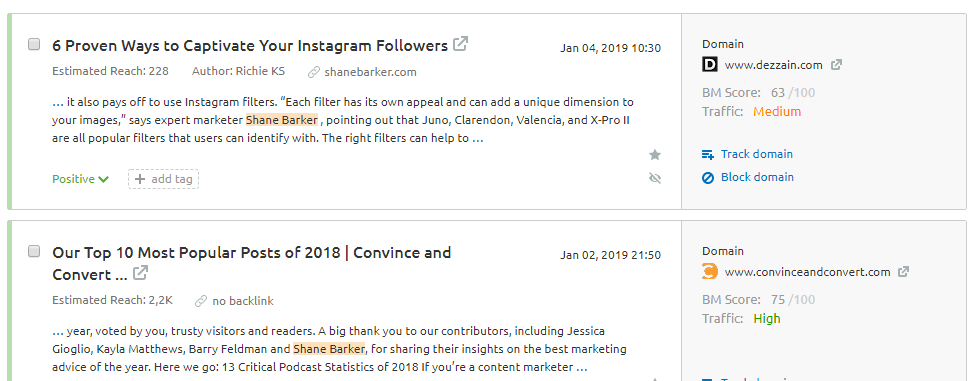969x381 pixels.
Task: Open the 6 Proven Ways article title
Action: pos(250,46)
